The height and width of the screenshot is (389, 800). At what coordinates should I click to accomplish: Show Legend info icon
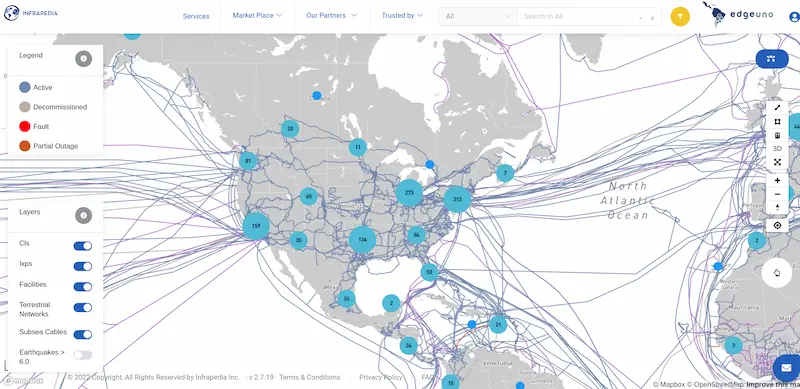pos(83,59)
